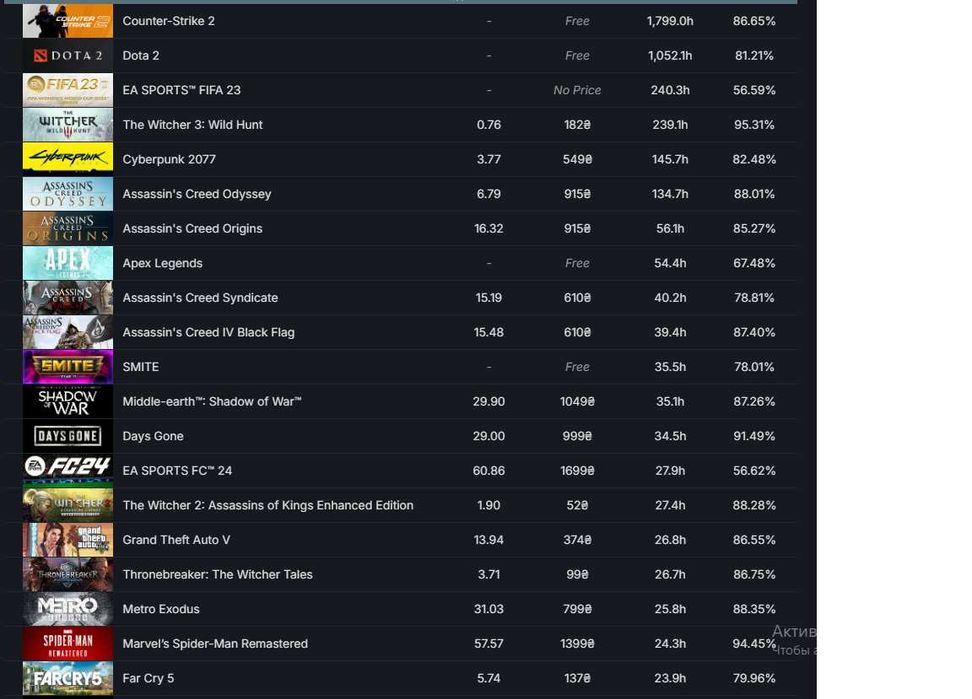The image size is (972, 699).
Task: Click the 1049₴ price for Shadow of War
Action: pos(577,402)
